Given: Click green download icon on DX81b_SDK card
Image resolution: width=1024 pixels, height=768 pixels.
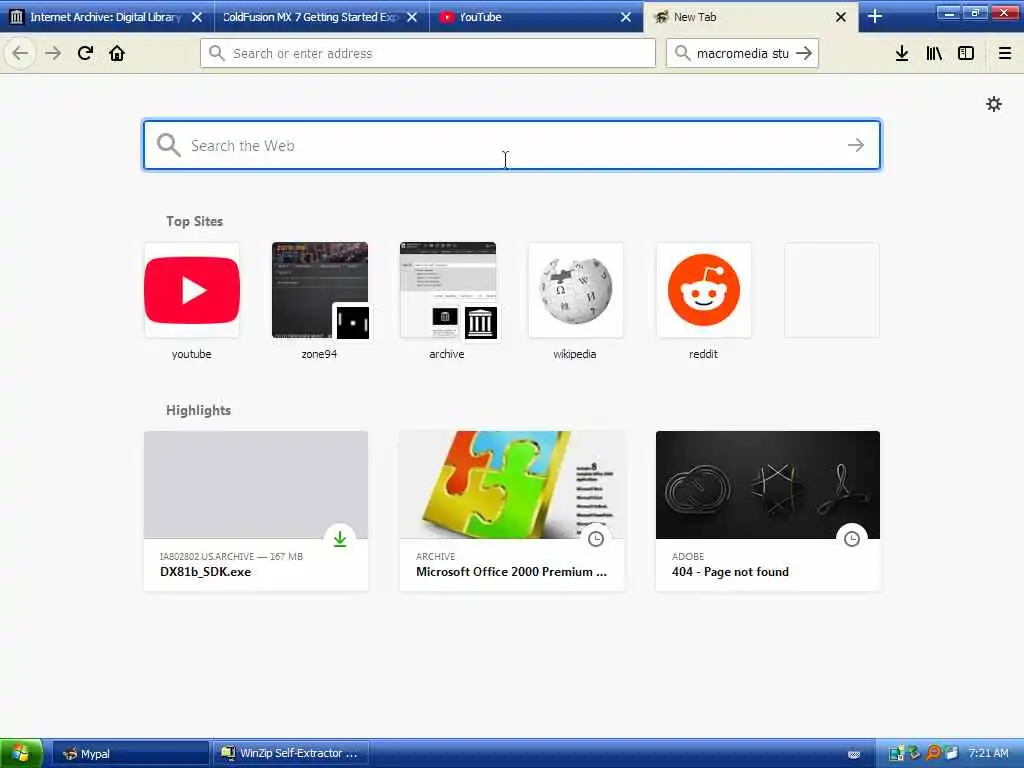Looking at the screenshot, I should (340, 539).
